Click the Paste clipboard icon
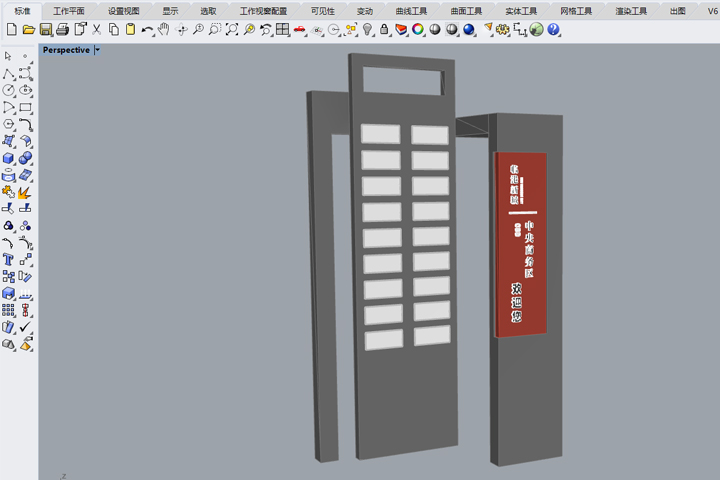The height and width of the screenshot is (480, 720). [130, 30]
